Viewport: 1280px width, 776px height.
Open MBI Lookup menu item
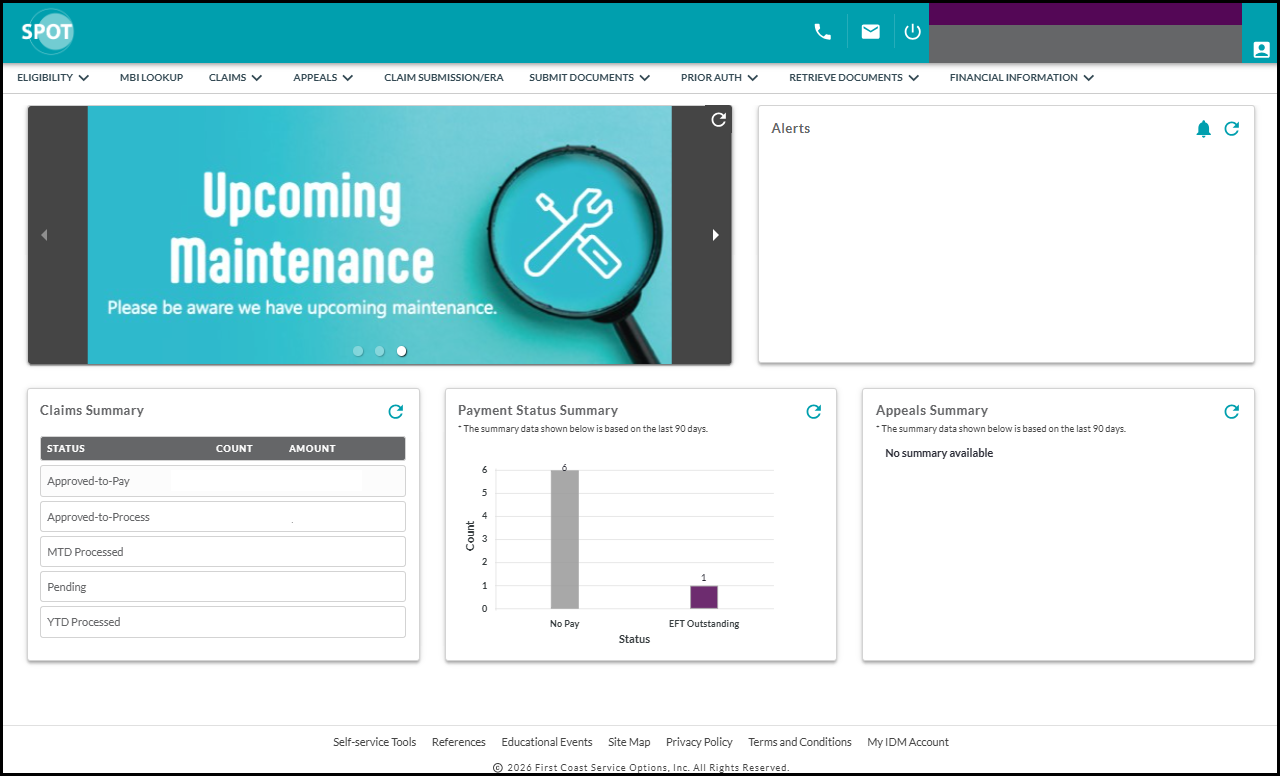[151, 78]
